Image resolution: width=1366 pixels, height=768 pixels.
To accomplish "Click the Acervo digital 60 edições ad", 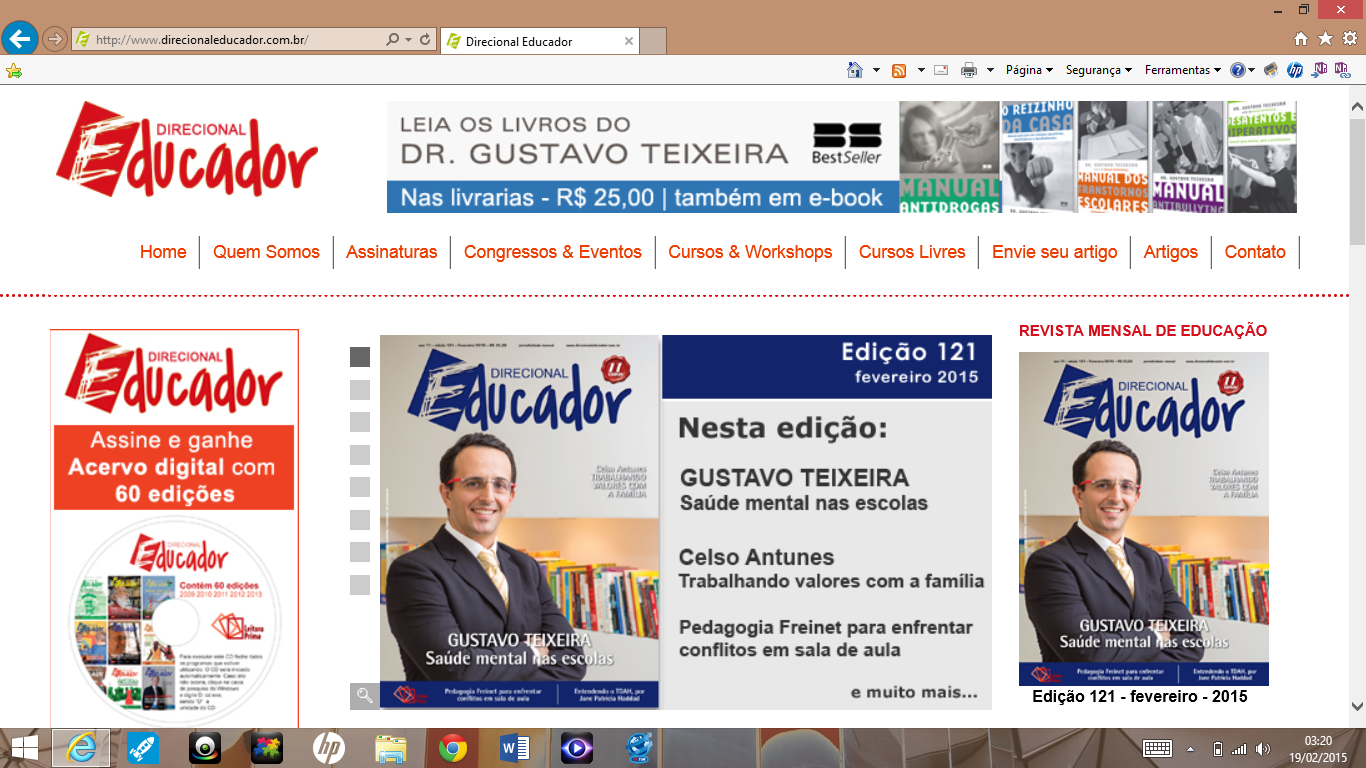I will (175, 528).
